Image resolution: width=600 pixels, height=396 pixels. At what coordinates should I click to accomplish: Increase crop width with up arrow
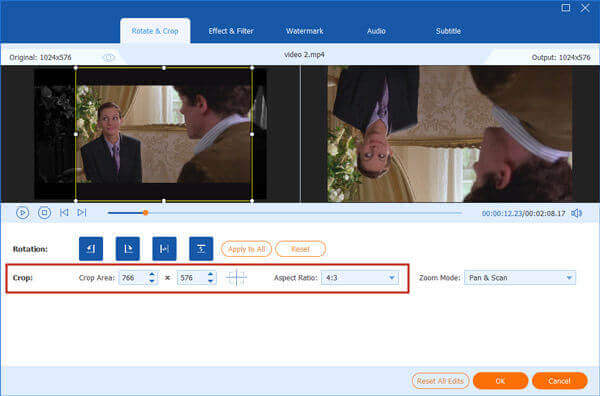[x=152, y=274]
